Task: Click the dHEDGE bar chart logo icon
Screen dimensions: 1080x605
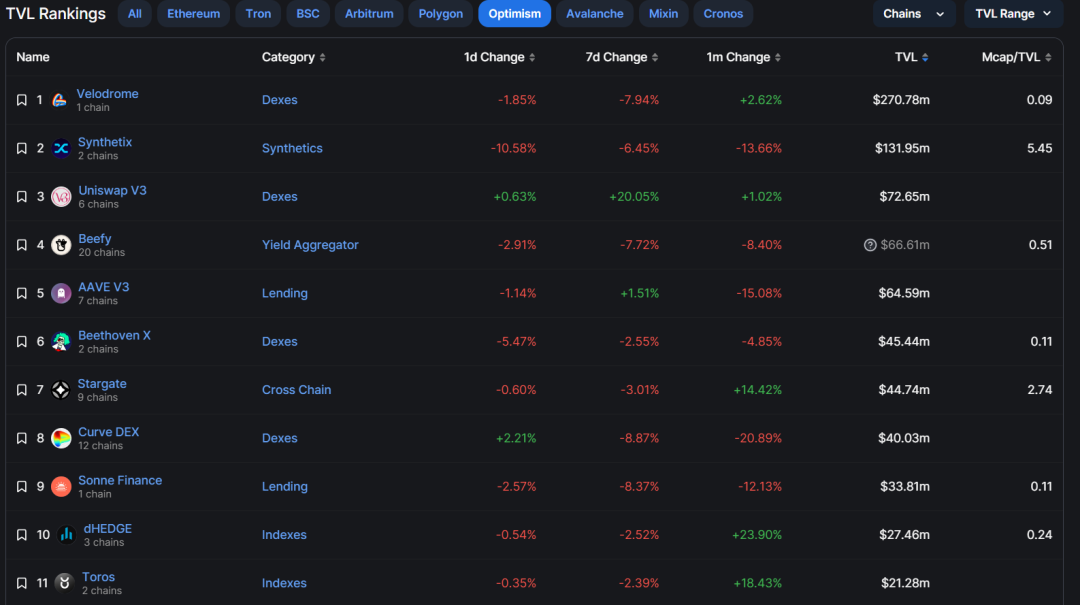Action: [67, 535]
